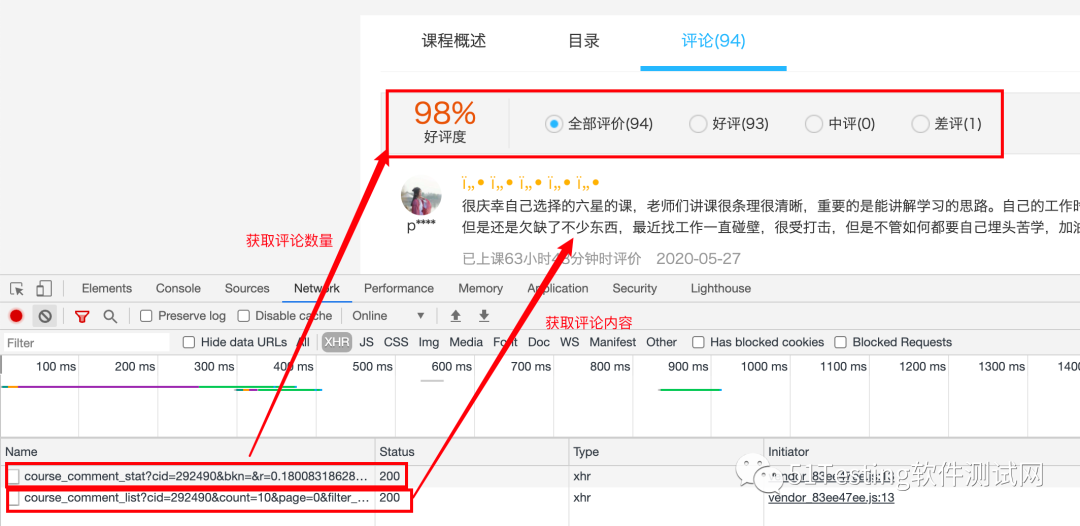Check Has blocked cookies
The width and height of the screenshot is (1080, 526).
point(698,342)
